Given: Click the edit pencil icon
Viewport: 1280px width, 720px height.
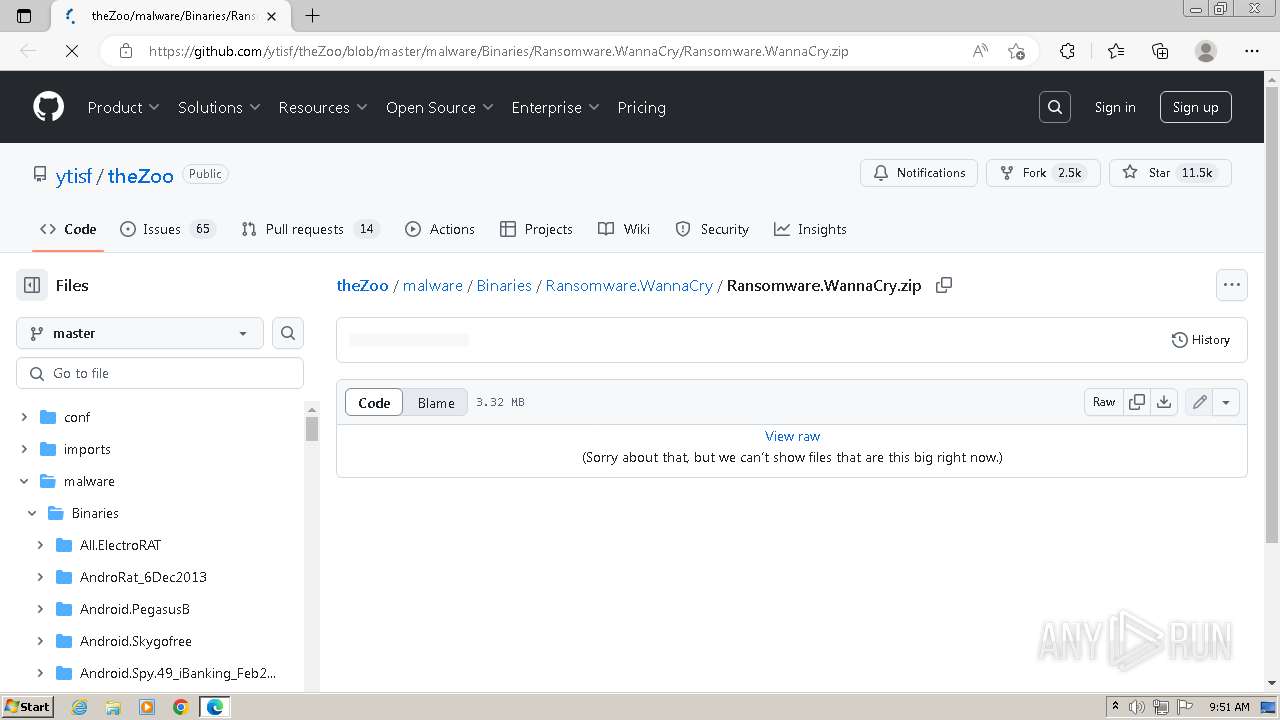Looking at the screenshot, I should click(1199, 402).
